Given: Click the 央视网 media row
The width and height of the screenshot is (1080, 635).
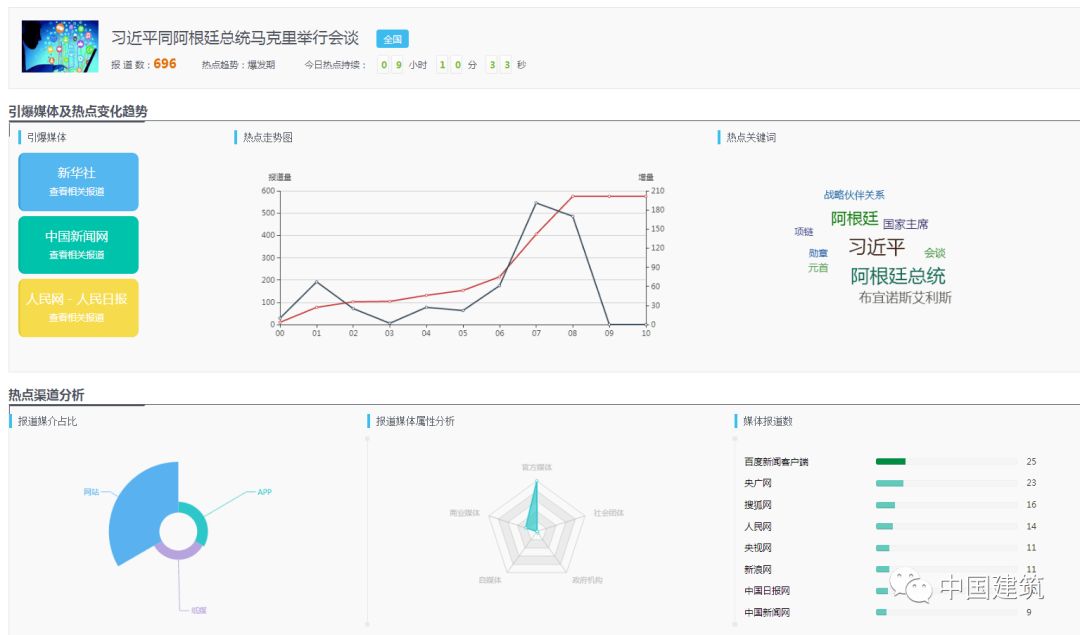Looking at the screenshot, I should (x=890, y=548).
